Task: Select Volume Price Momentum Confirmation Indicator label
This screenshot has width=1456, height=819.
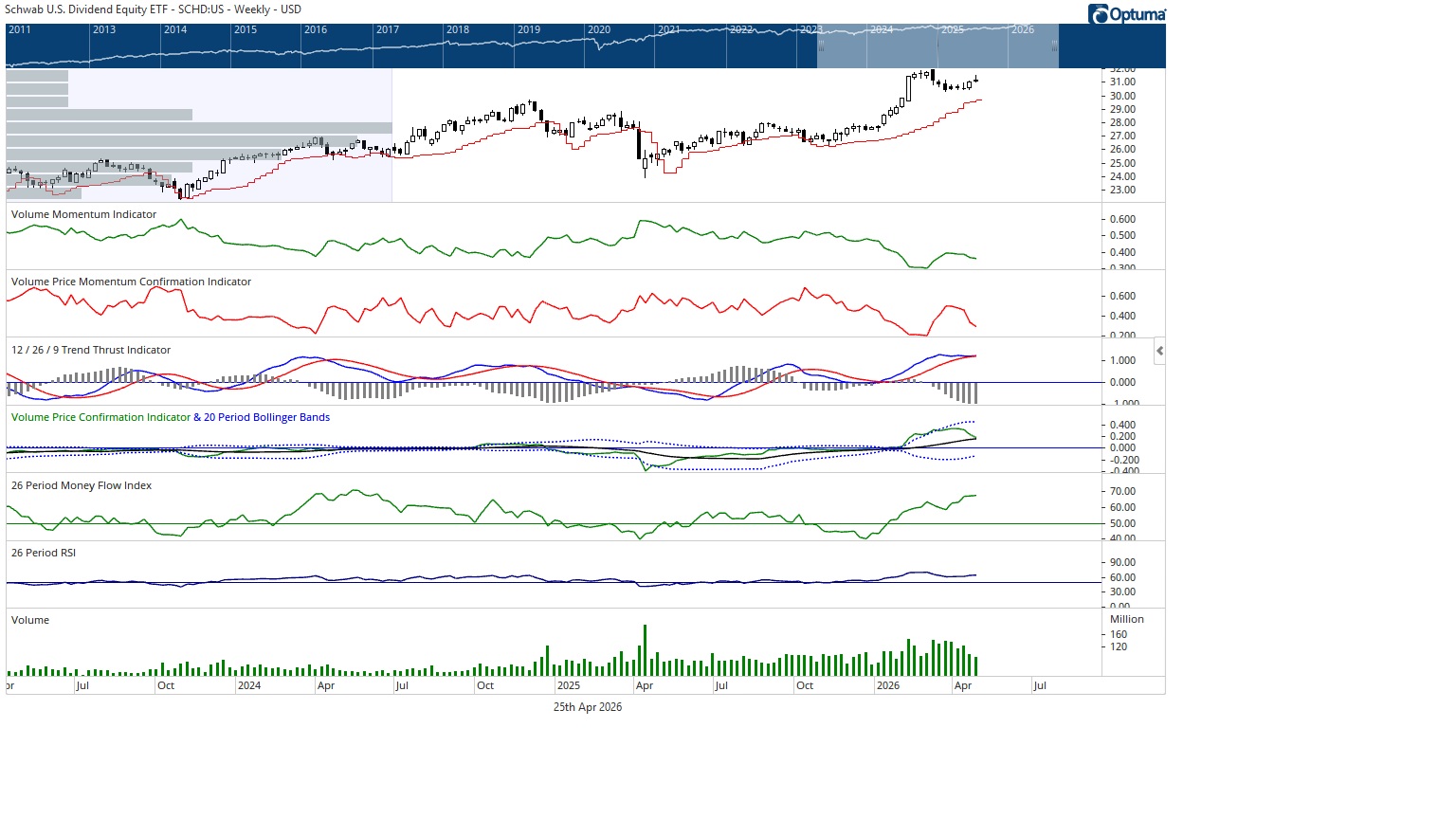Action: pos(131,282)
